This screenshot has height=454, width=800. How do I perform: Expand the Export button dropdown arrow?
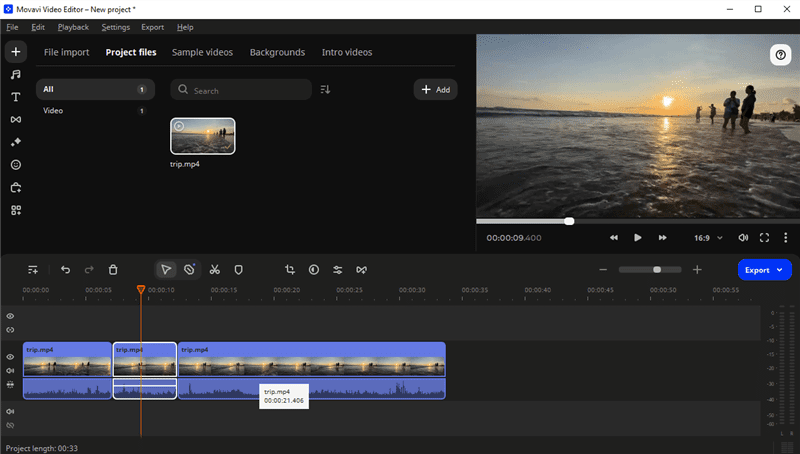coord(779,270)
